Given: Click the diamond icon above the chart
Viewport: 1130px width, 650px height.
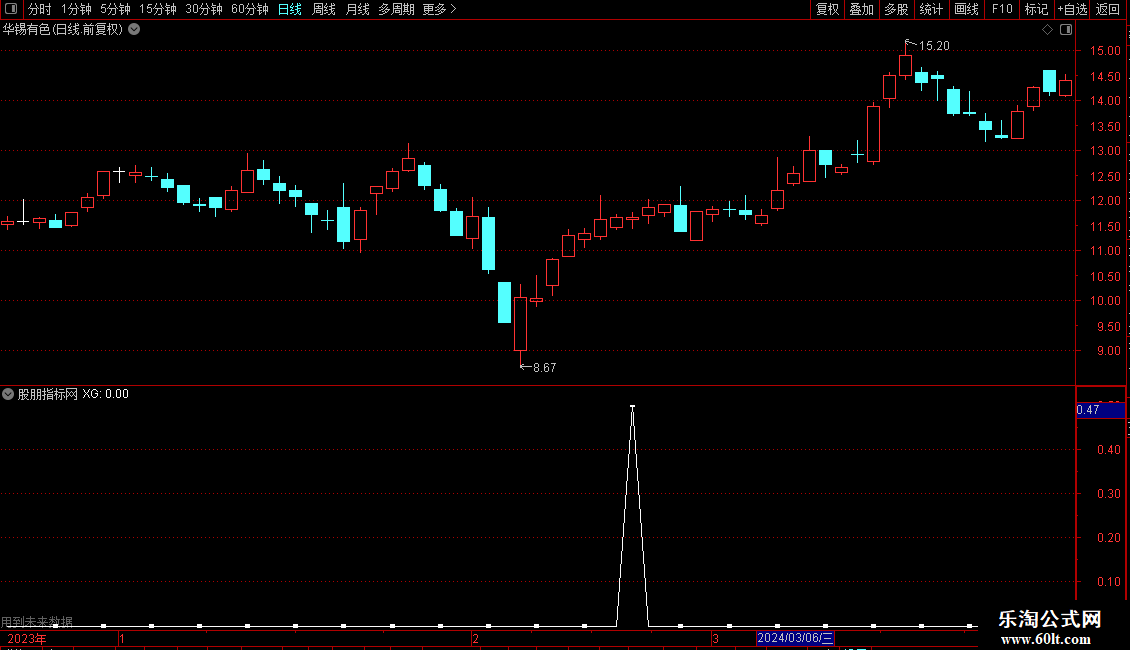Looking at the screenshot, I should [x=1047, y=30].
